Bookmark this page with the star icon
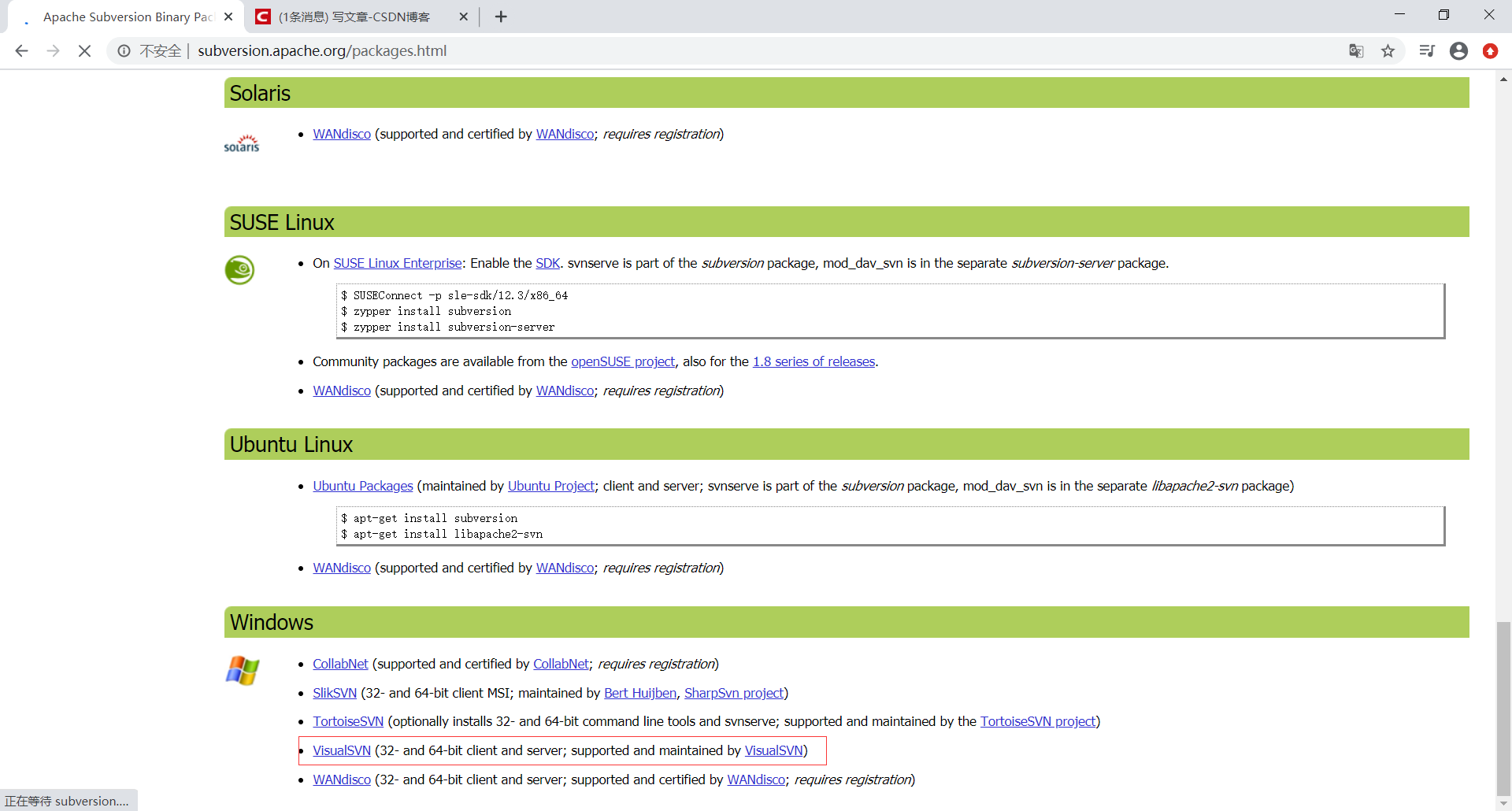This screenshot has width=1512, height=811. coord(1388,50)
